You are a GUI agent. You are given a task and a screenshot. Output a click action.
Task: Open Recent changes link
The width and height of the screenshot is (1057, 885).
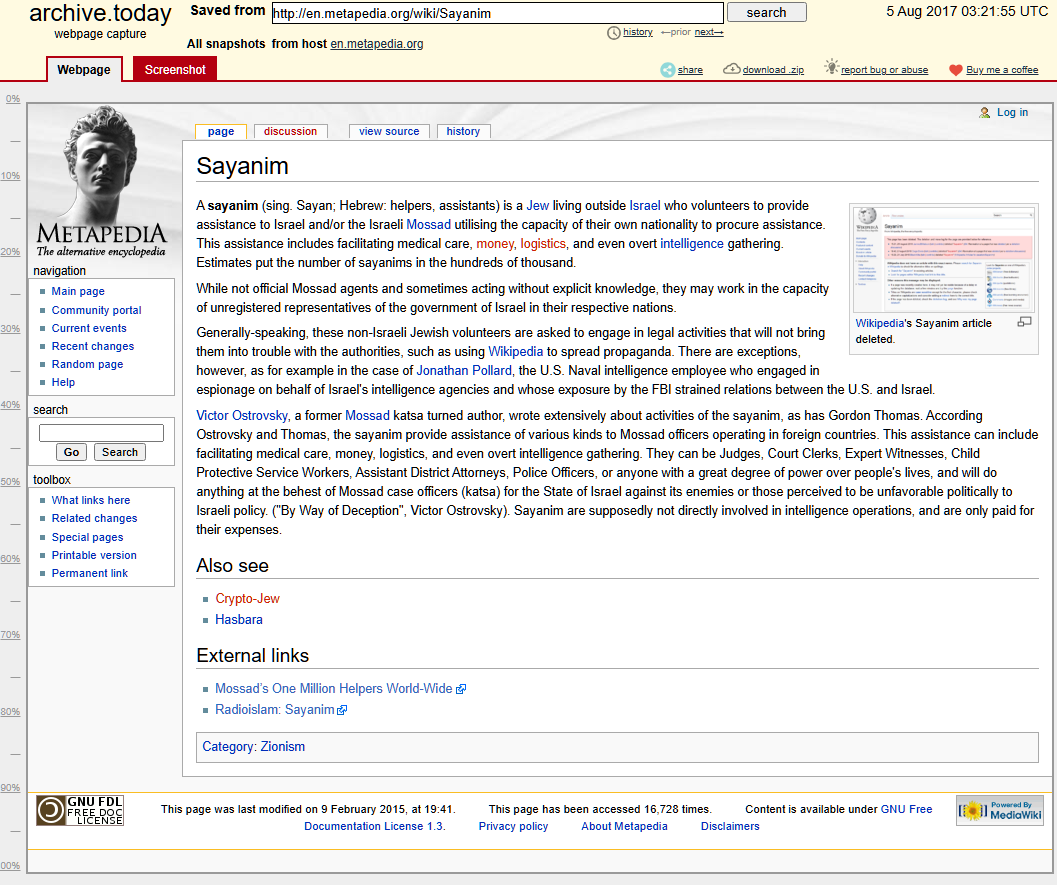click(x=93, y=346)
